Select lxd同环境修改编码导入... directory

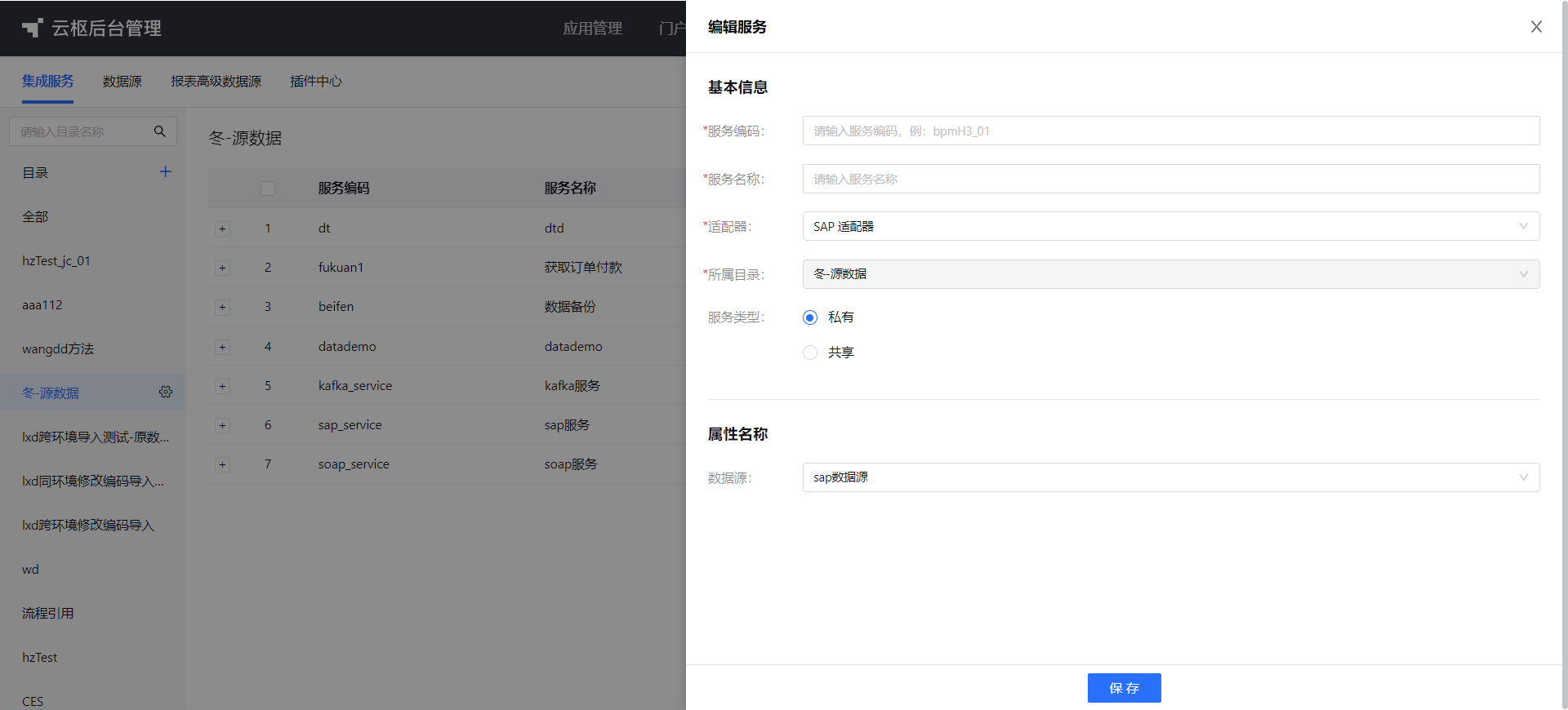coord(92,481)
